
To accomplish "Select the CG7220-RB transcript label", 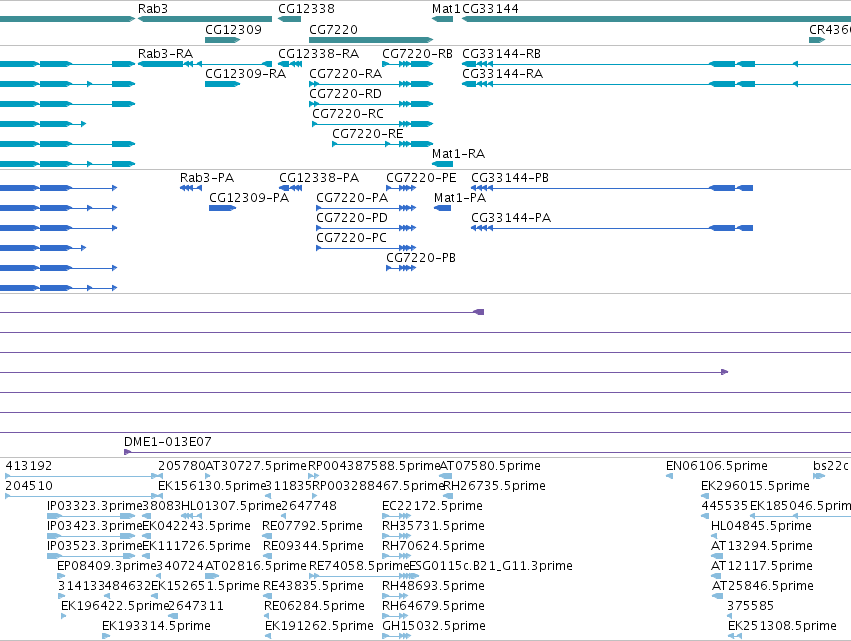I will (417, 54).
